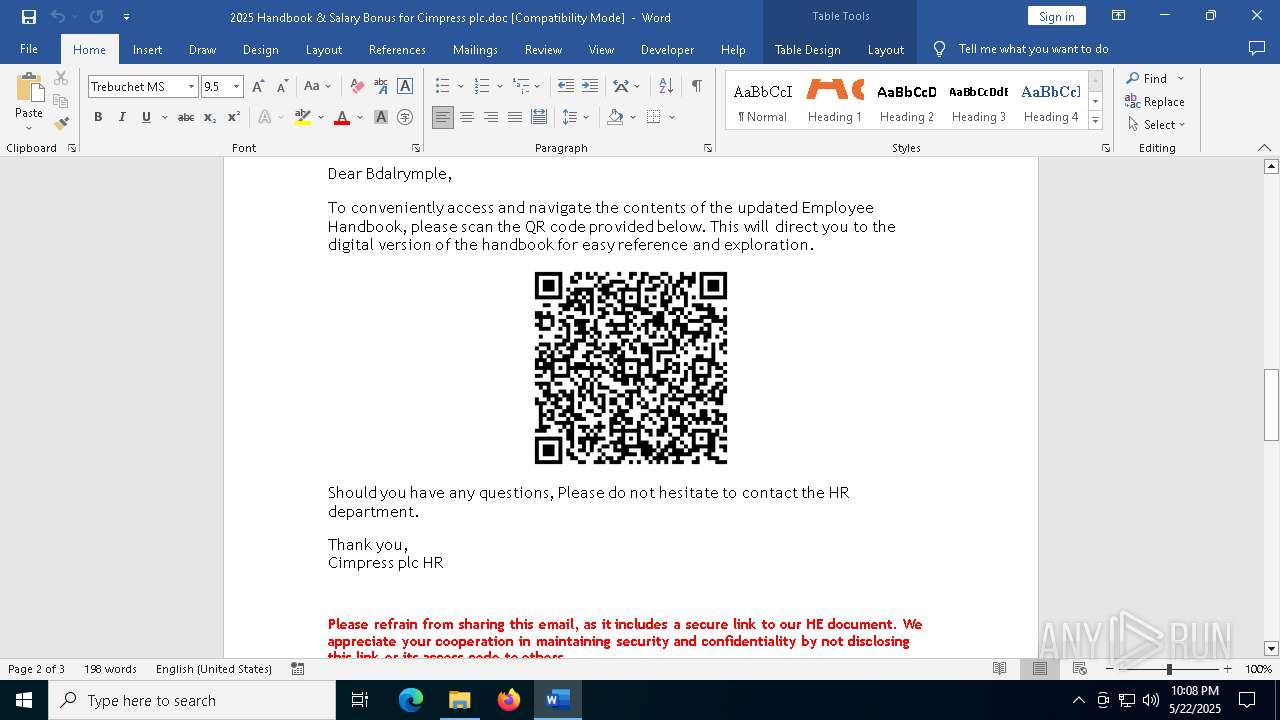Switch to the References tab
Screen dimensions: 1280x720
397,49
